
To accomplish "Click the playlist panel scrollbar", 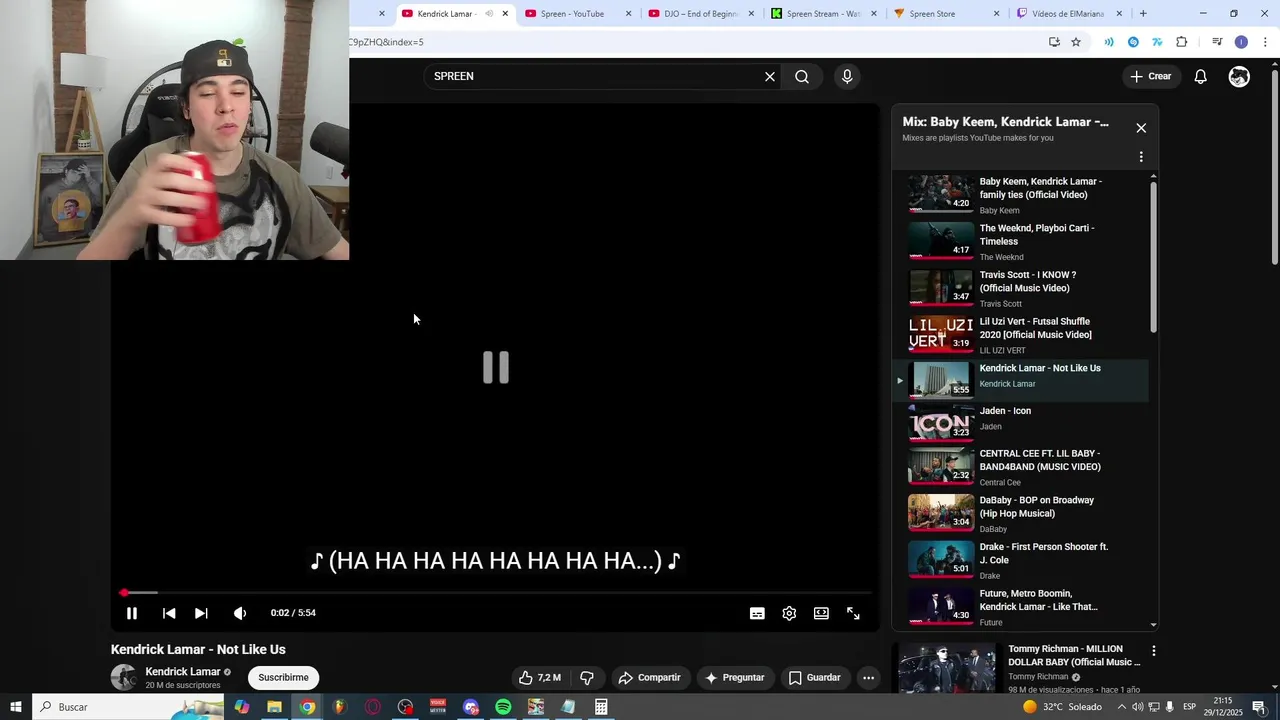I will (1153, 258).
